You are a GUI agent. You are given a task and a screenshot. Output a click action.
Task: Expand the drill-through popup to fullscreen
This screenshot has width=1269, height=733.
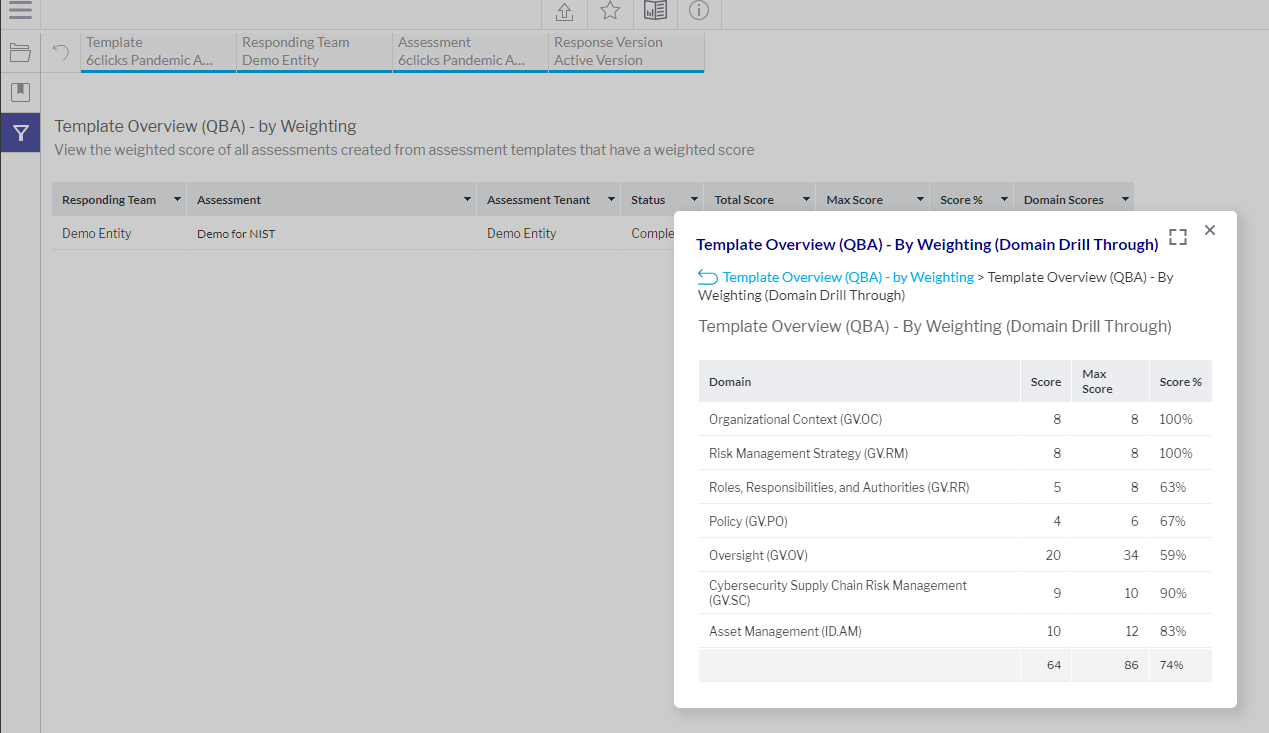point(1177,237)
